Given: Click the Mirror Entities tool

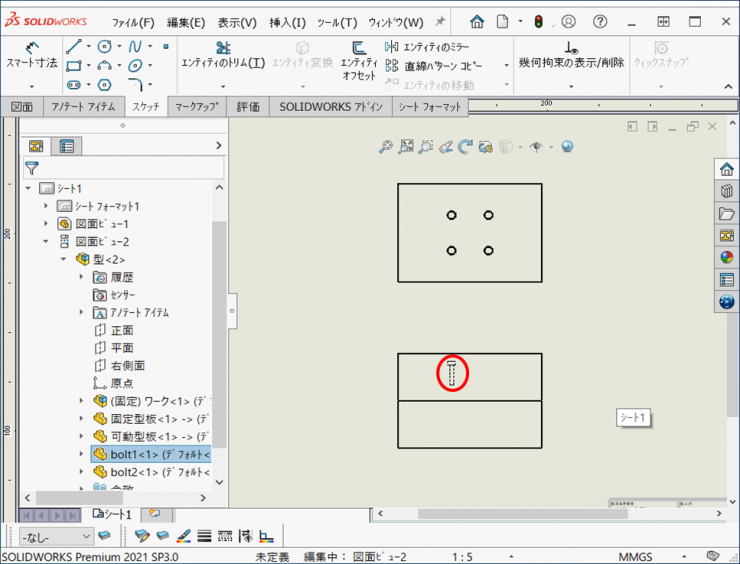Looking at the screenshot, I should coord(427,47).
